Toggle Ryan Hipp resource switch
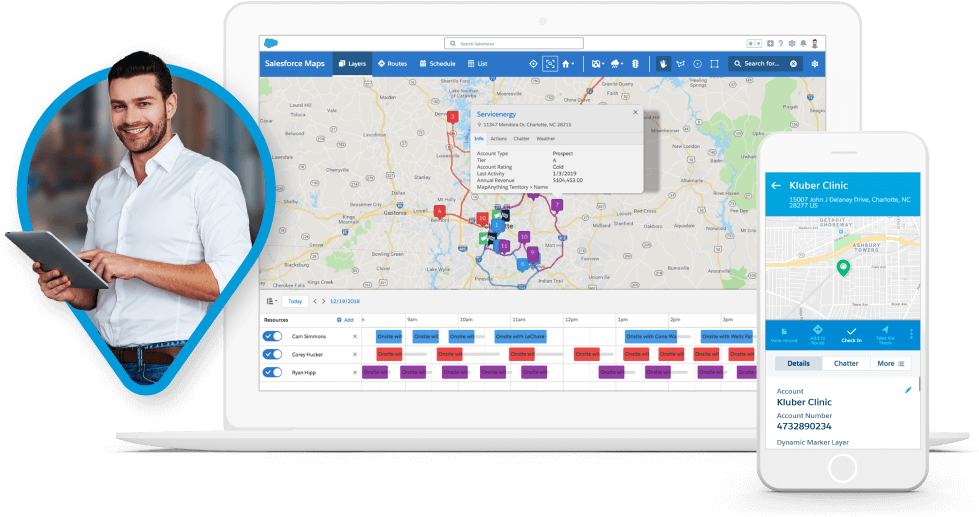Image resolution: width=979 pixels, height=517 pixels. click(x=272, y=372)
